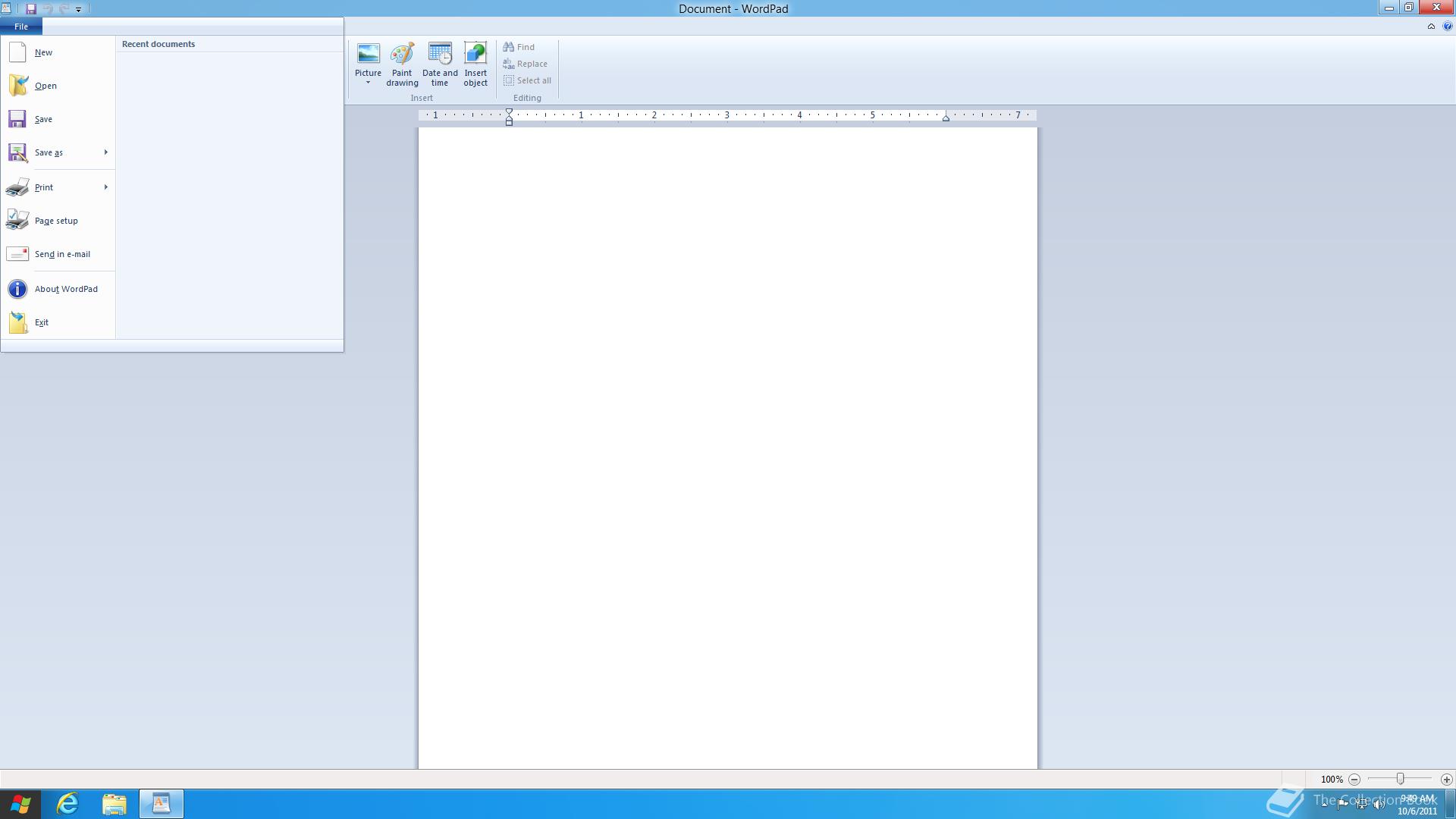Expand the Save as submenu arrow
The width and height of the screenshot is (1456, 819).
coord(105,152)
